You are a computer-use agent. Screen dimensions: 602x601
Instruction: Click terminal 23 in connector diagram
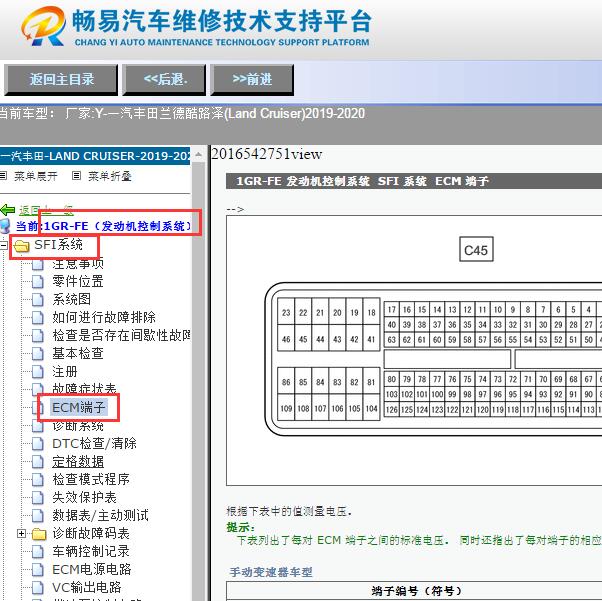[286, 312]
